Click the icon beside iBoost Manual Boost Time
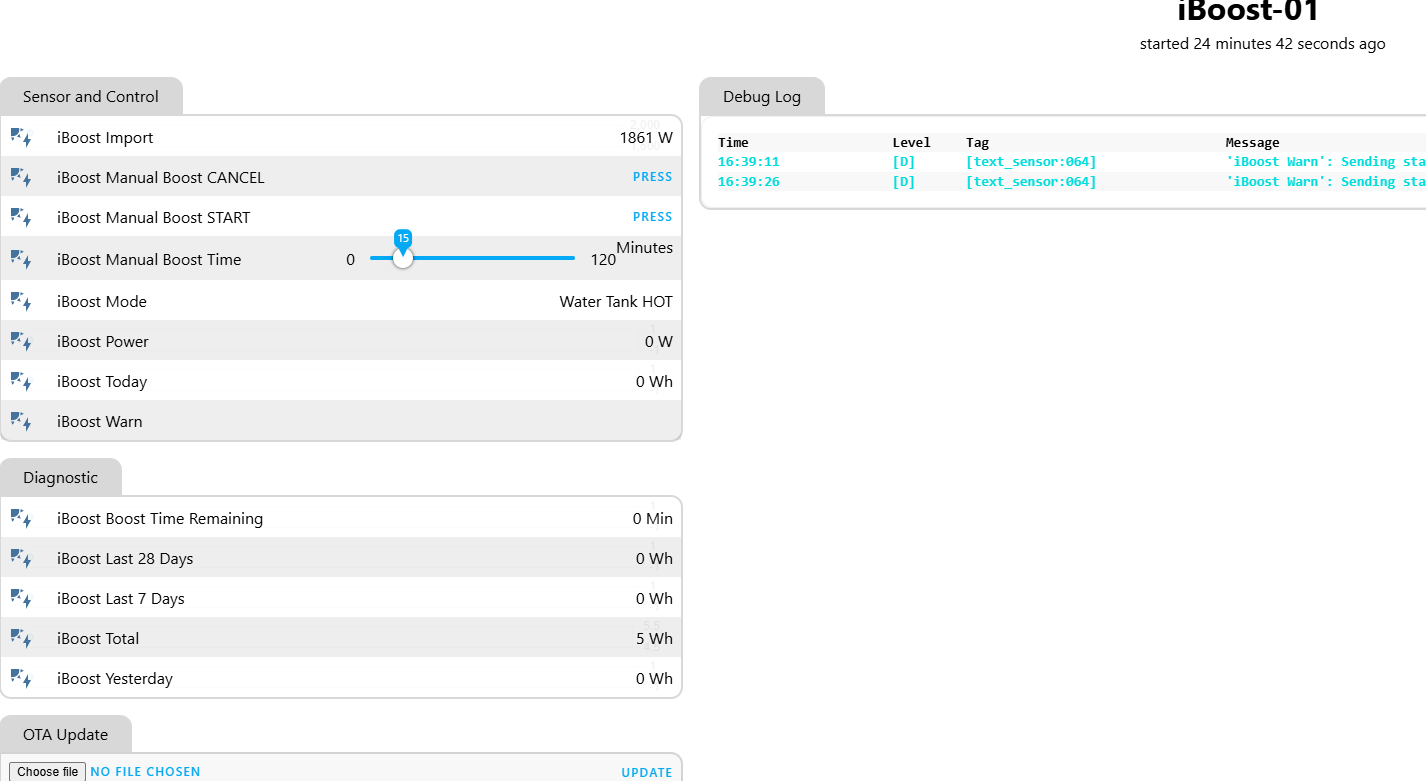The image size is (1426, 781). [x=21, y=259]
